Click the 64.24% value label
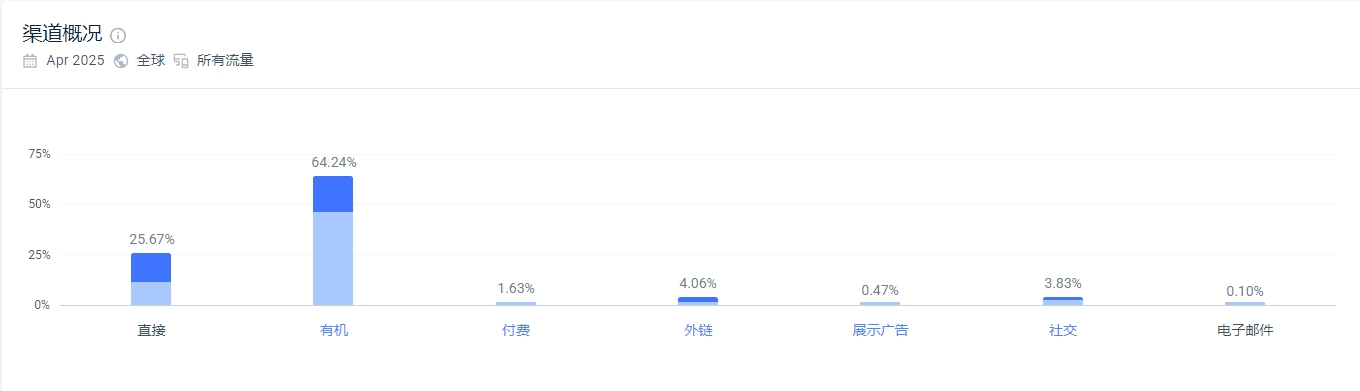Image resolution: width=1360 pixels, height=391 pixels. click(334, 162)
